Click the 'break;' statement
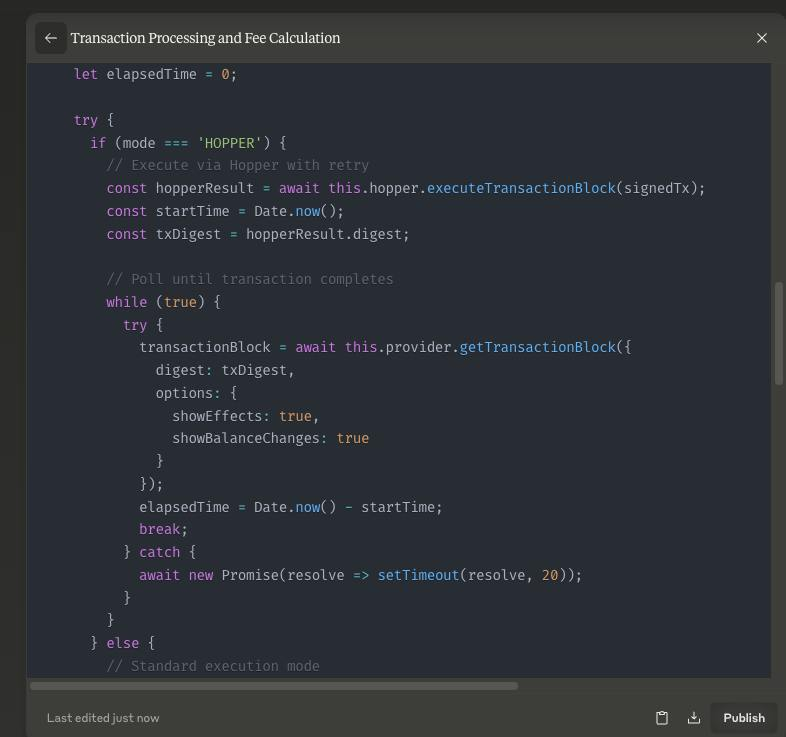Image resolution: width=786 pixels, height=737 pixels. click(x=163, y=529)
